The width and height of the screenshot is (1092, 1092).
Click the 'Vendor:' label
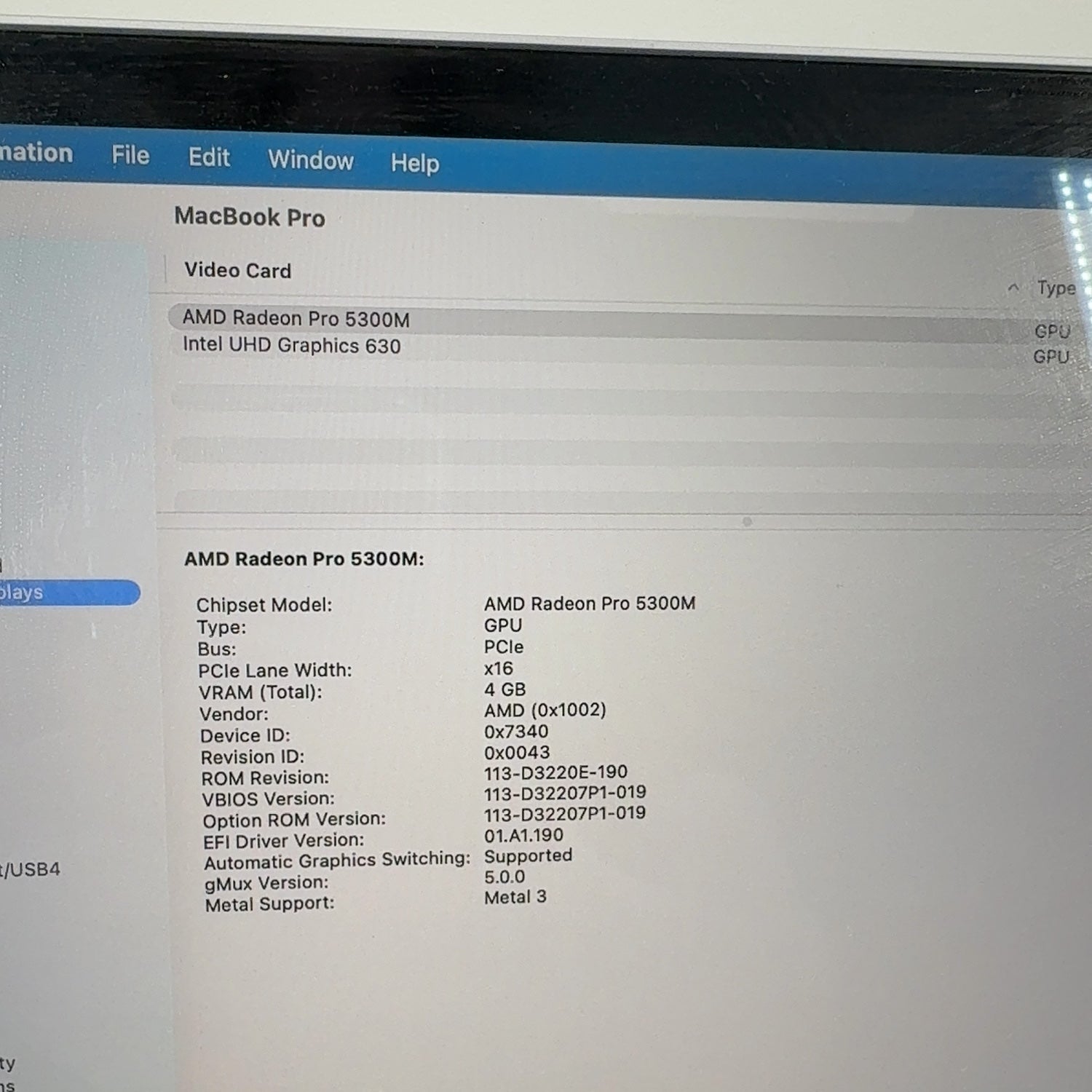(x=234, y=714)
